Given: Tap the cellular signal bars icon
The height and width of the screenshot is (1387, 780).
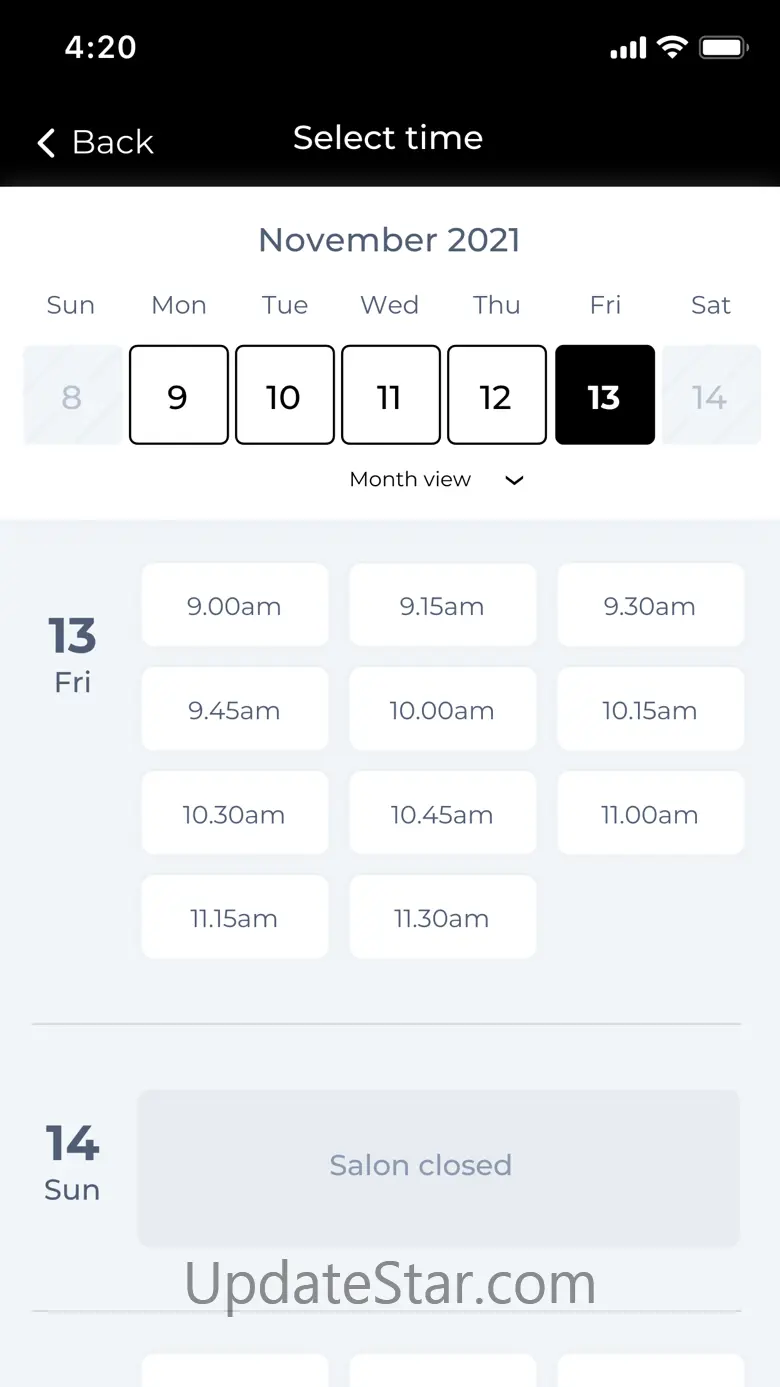Looking at the screenshot, I should (x=628, y=48).
